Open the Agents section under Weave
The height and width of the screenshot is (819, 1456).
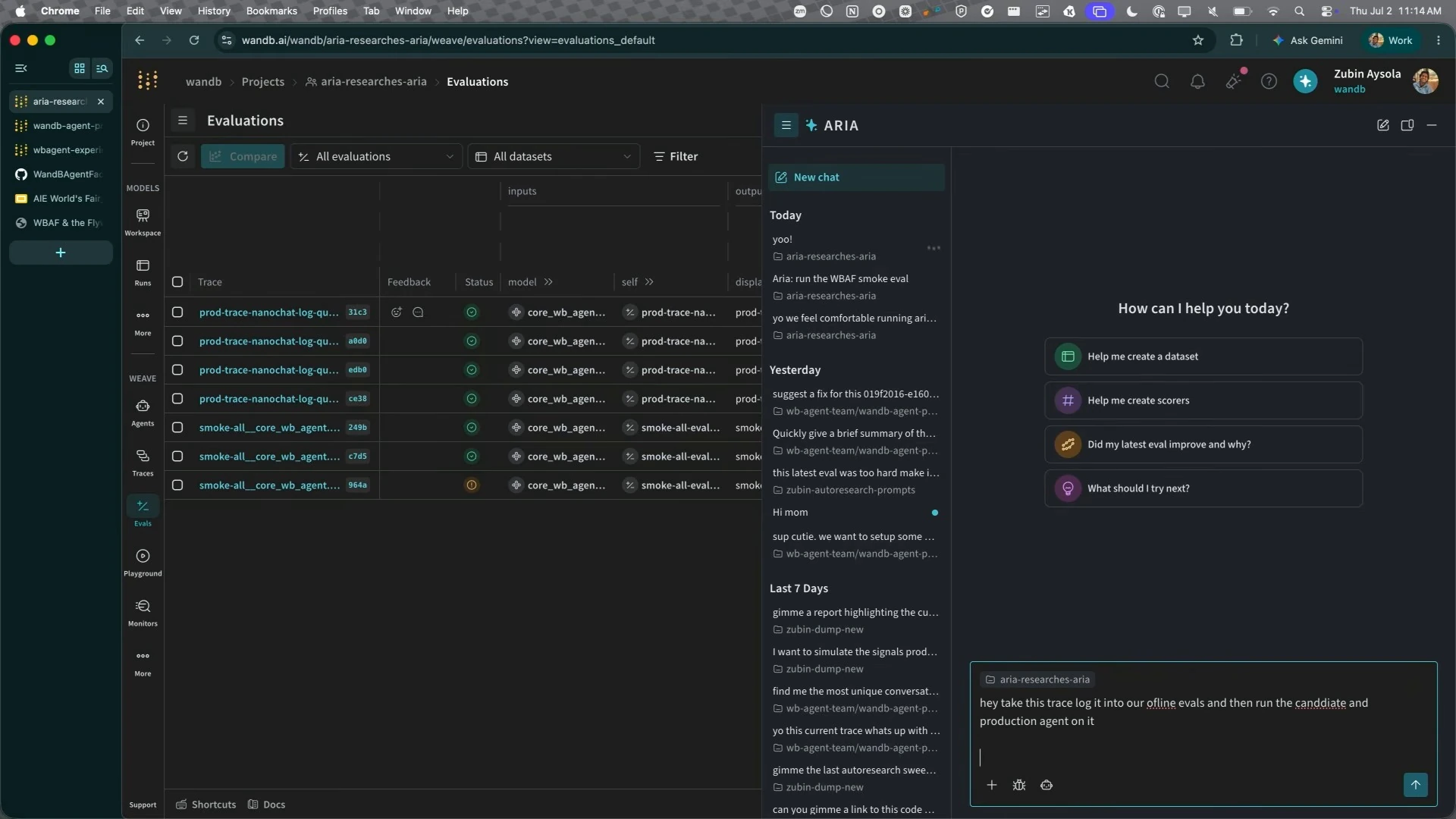143,413
